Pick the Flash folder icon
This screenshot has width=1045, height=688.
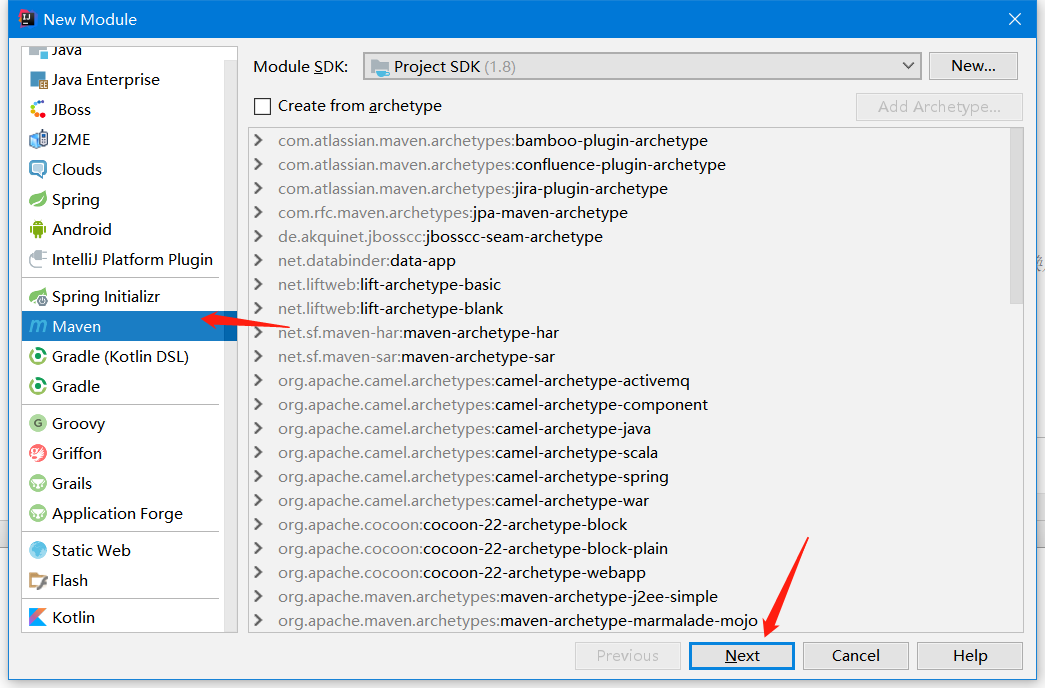click(39, 581)
